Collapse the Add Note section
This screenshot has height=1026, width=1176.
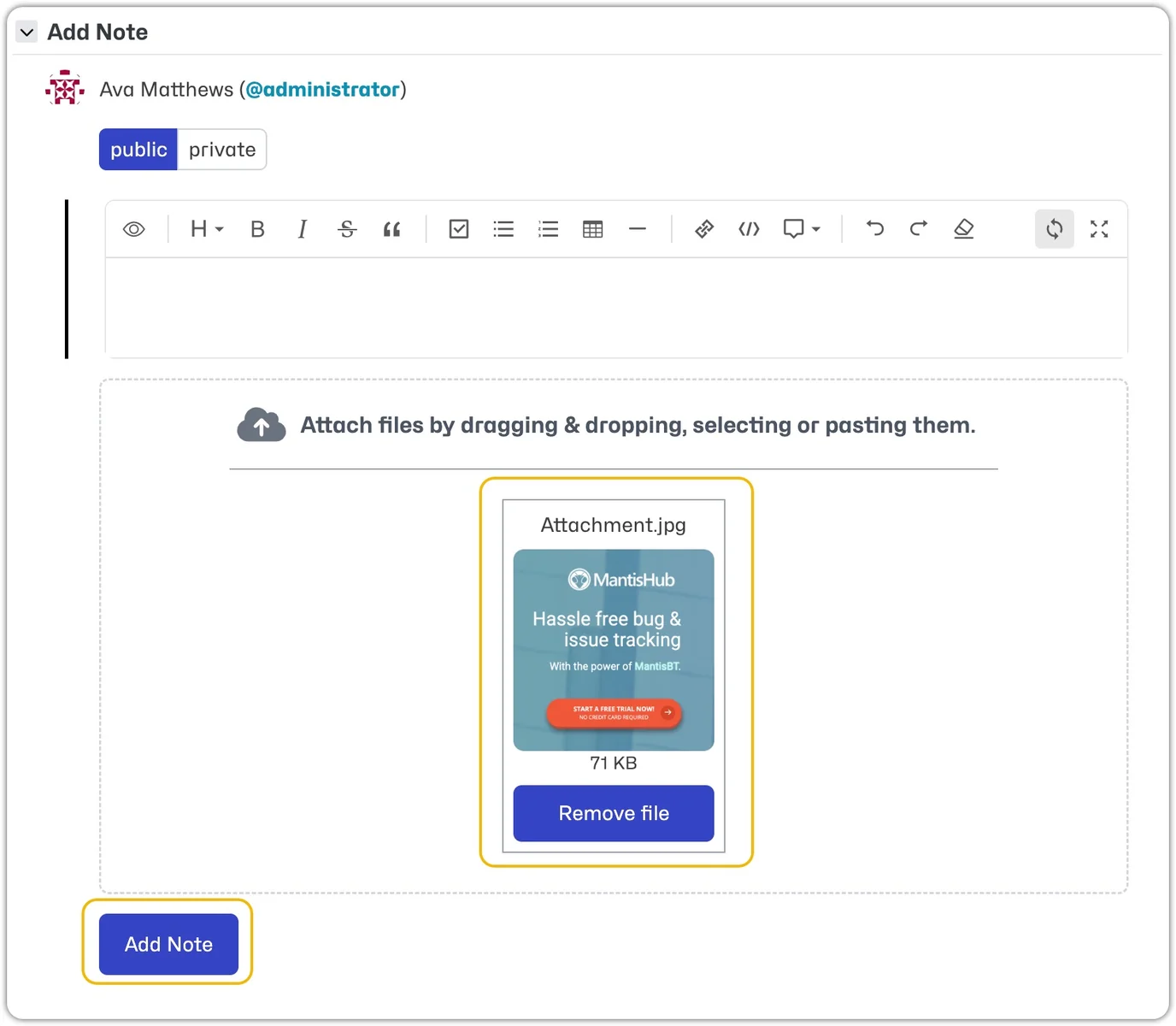27,32
